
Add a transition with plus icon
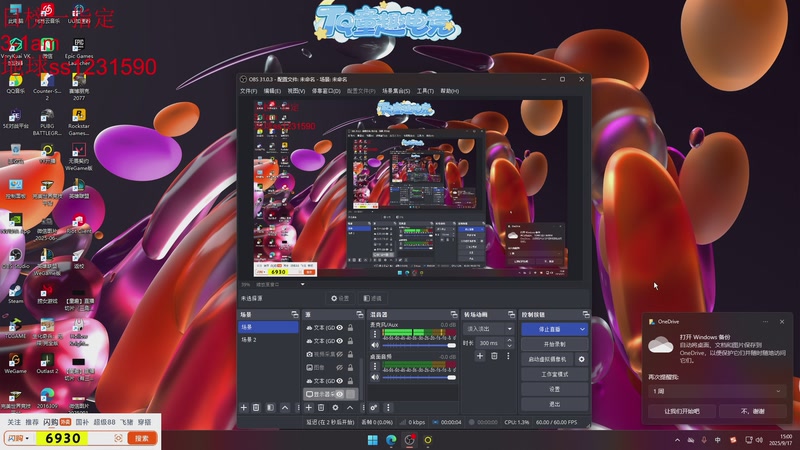click(480, 356)
